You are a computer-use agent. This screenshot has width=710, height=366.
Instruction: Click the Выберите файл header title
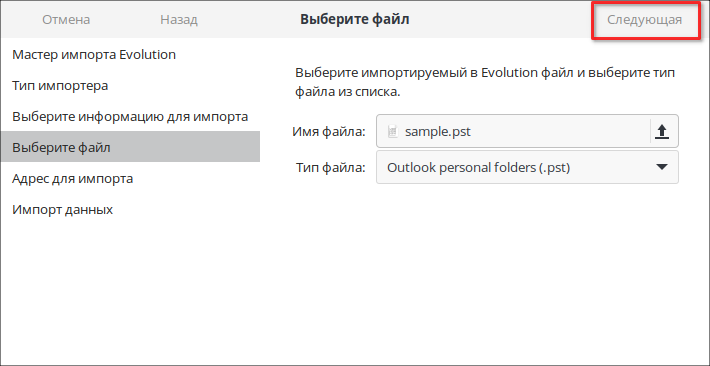355,19
